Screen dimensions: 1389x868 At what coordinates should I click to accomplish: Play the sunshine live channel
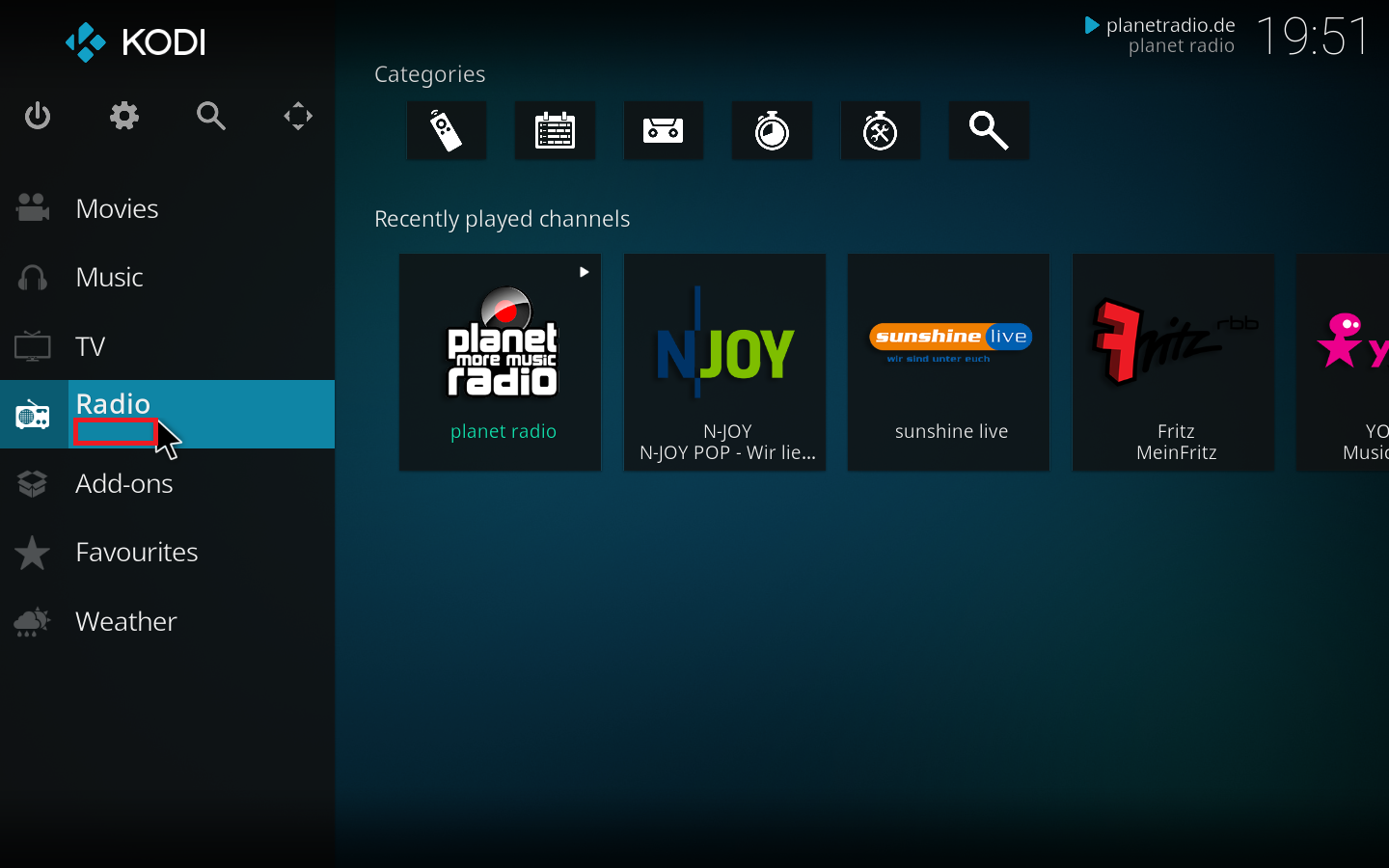949,363
